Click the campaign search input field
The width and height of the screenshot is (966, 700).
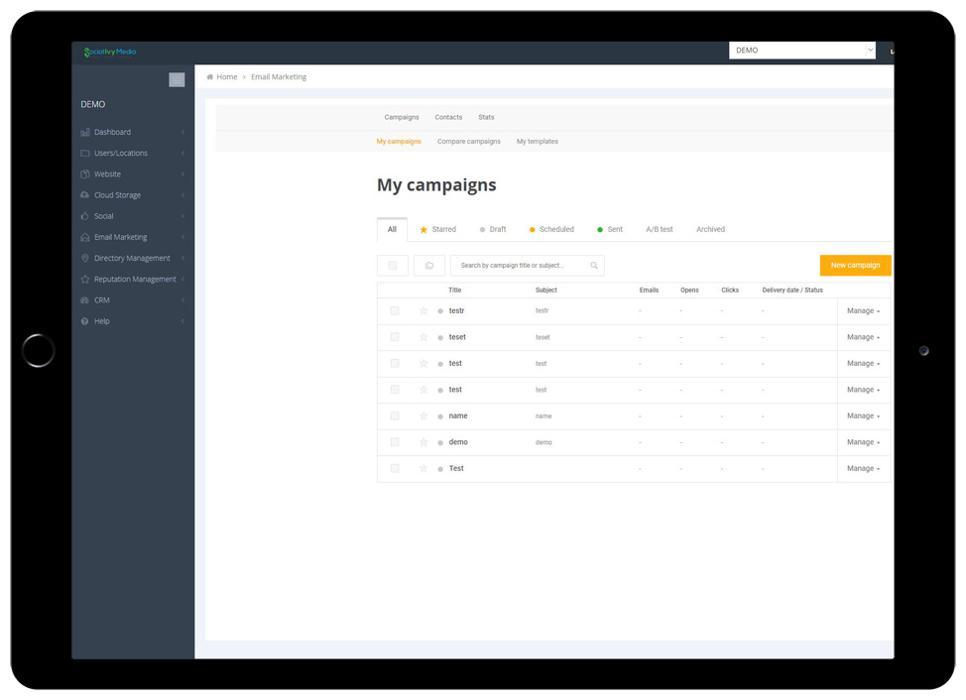[x=518, y=266]
